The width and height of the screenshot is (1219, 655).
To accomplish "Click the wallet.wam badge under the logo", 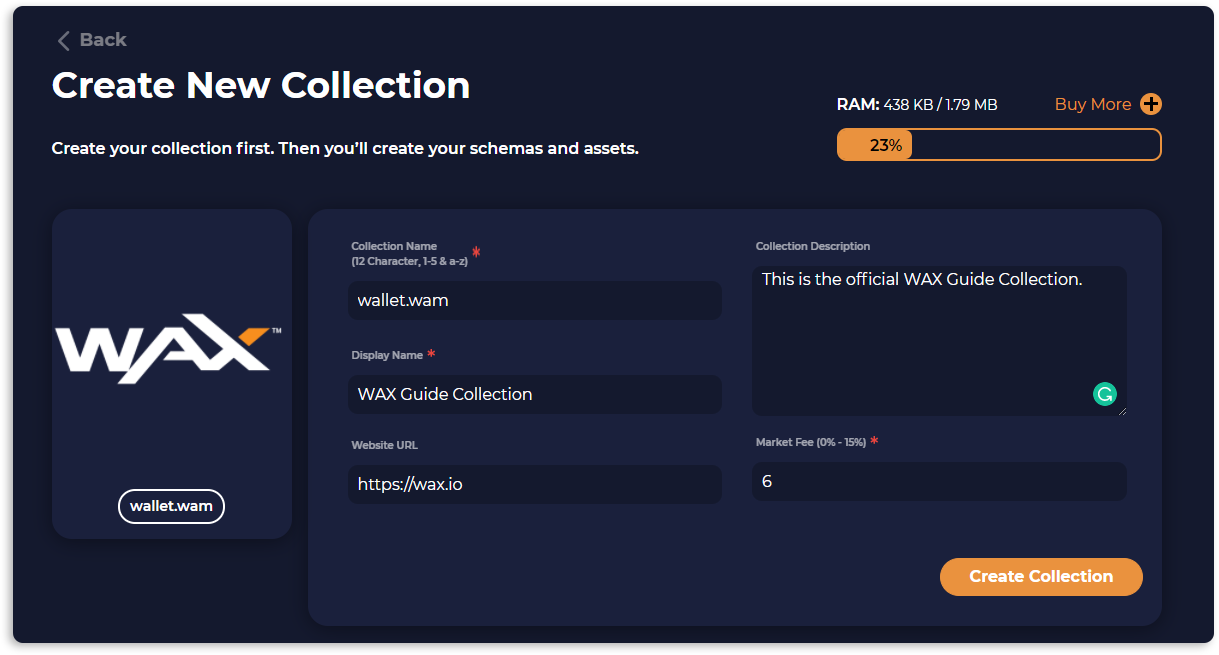I will pyautogui.click(x=171, y=506).
